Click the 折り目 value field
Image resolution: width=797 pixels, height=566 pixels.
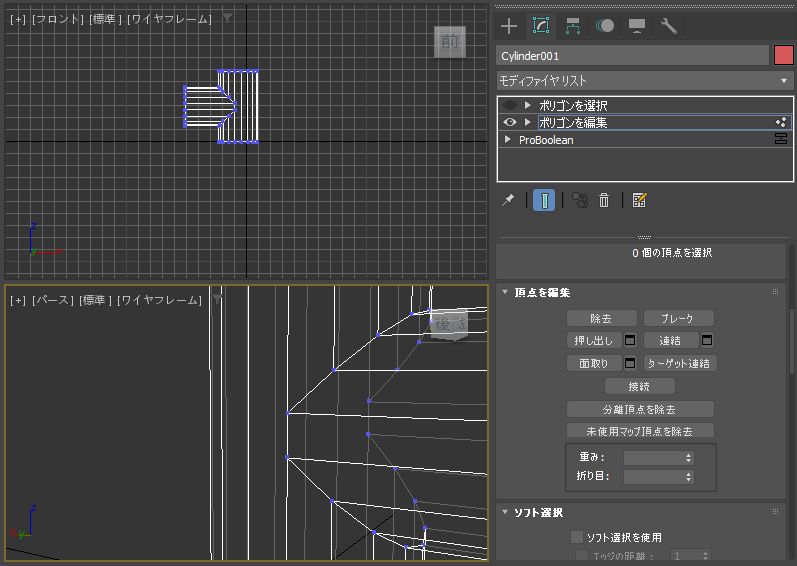point(653,477)
